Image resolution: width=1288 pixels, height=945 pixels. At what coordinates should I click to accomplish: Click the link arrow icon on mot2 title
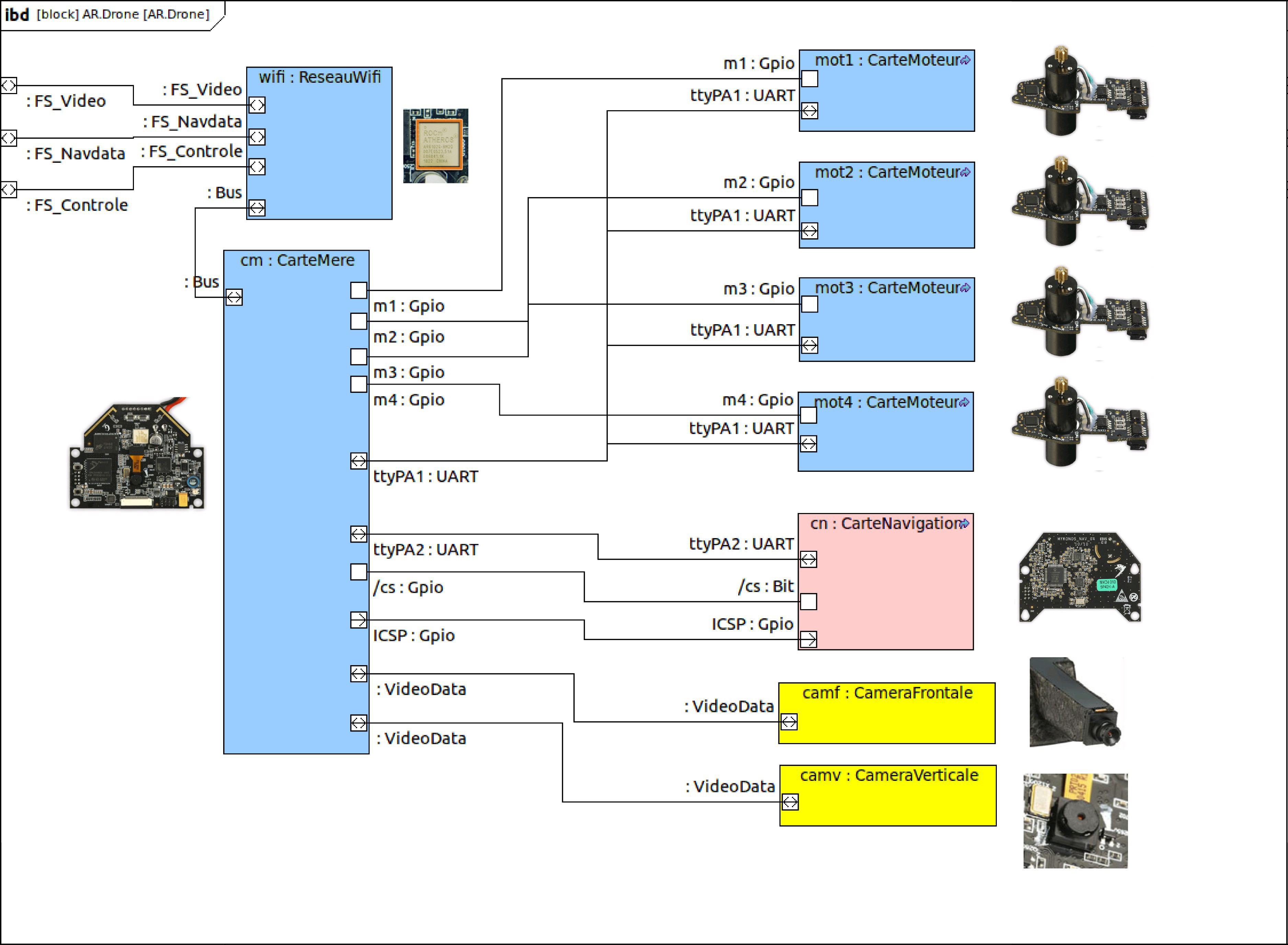pyautogui.click(x=966, y=172)
